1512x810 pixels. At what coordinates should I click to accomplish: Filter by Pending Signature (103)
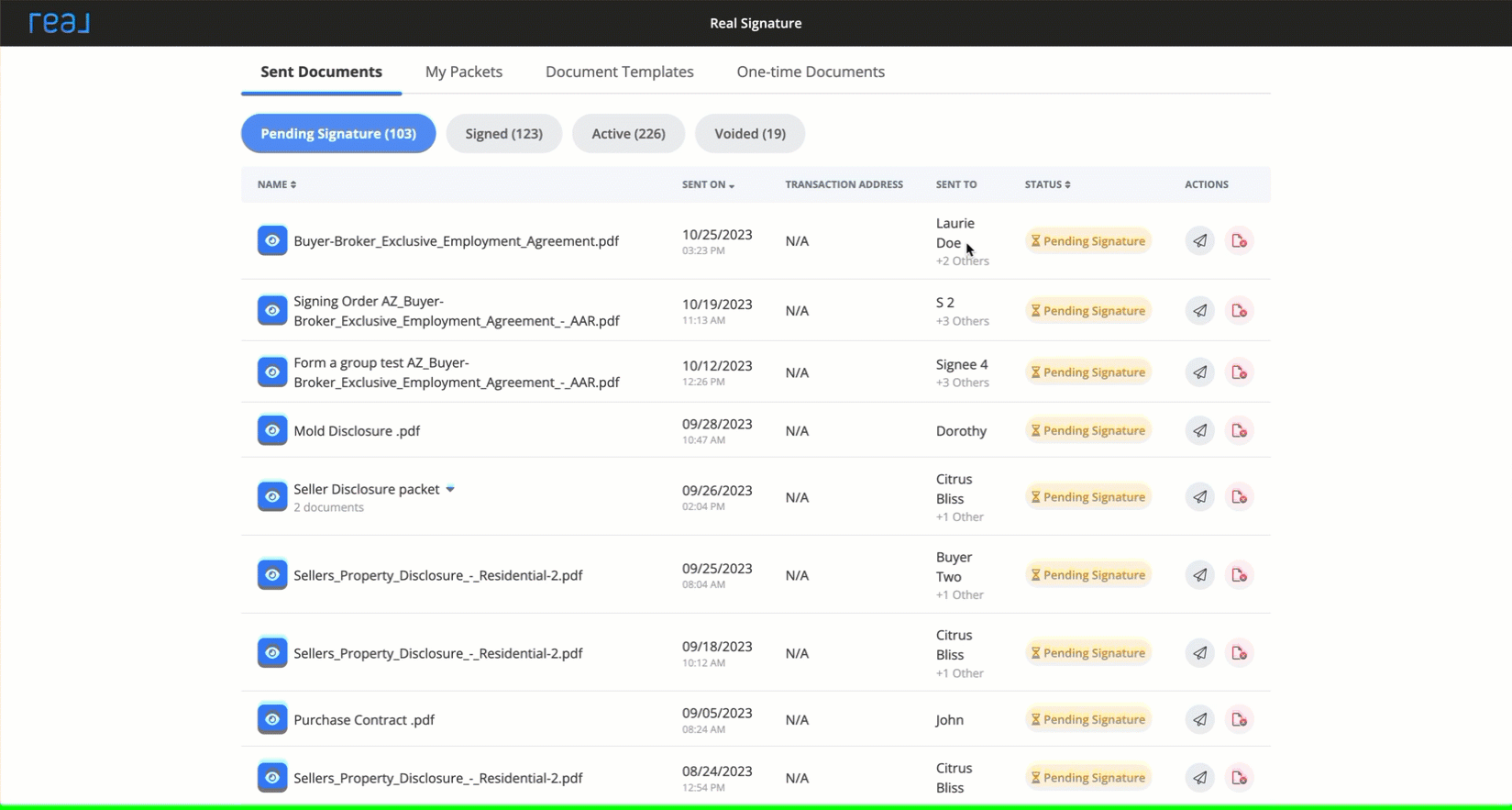338,134
